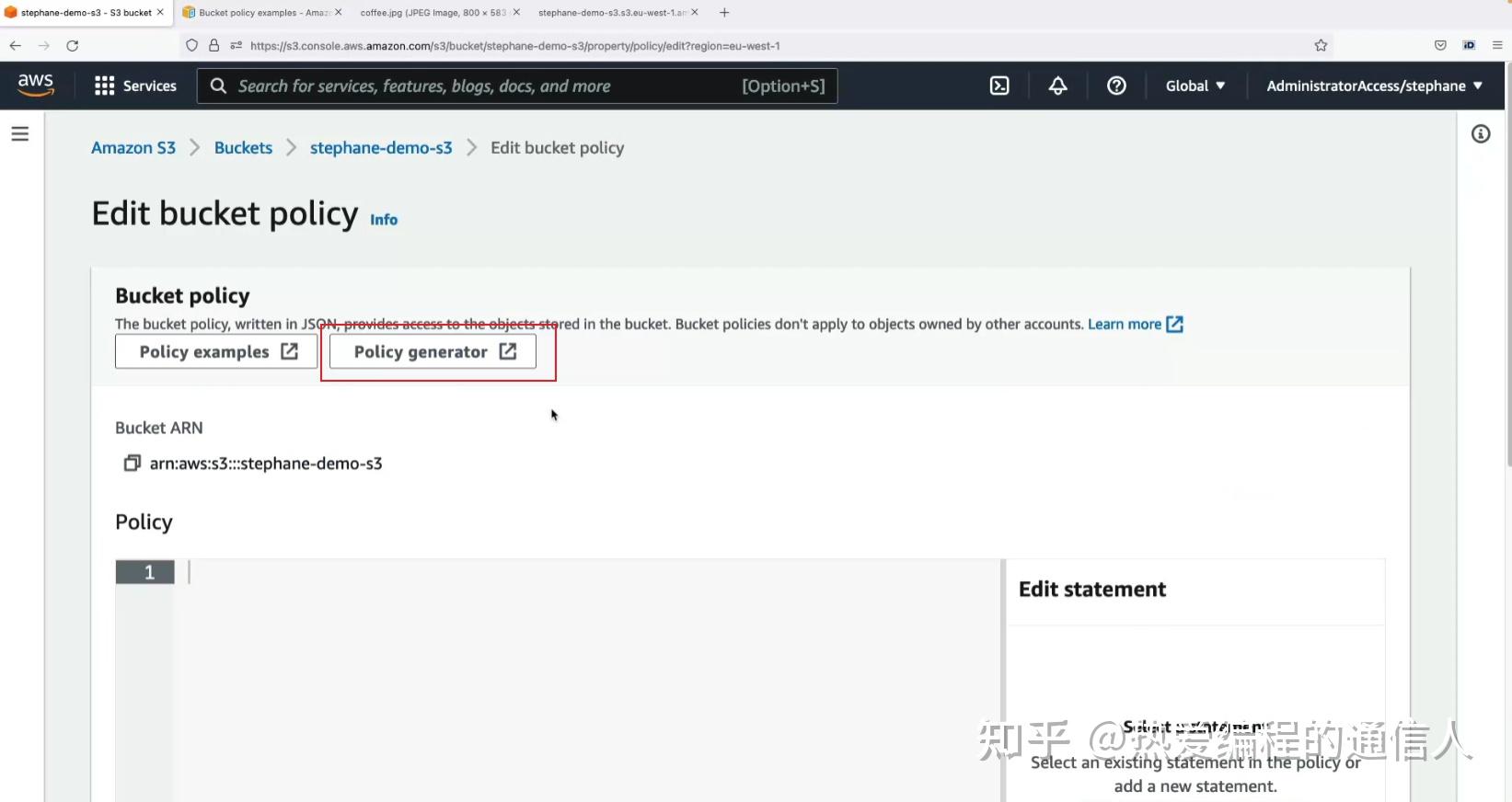1512x802 pixels.
Task: Click inside the AWS services search box
Action: [x=517, y=86]
